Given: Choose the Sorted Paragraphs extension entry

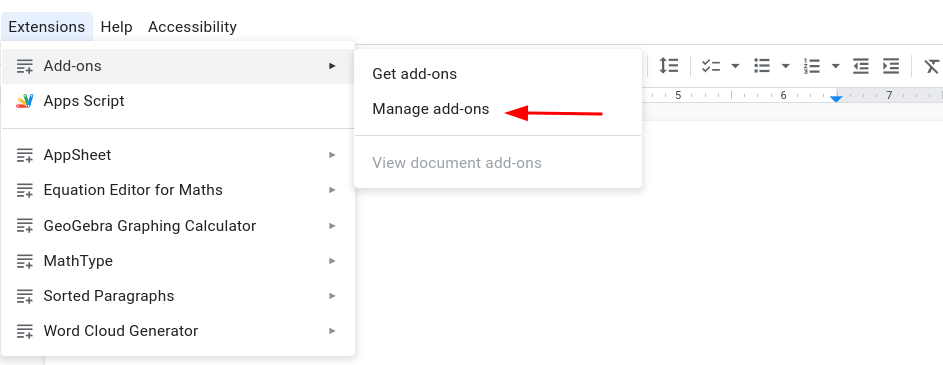Looking at the screenshot, I should pos(178,296).
